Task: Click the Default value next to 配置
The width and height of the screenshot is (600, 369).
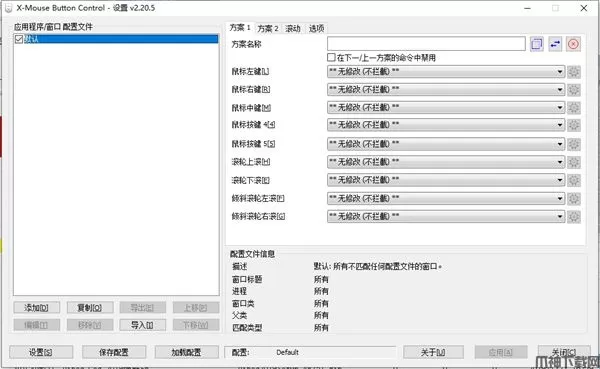Action: 287,352
